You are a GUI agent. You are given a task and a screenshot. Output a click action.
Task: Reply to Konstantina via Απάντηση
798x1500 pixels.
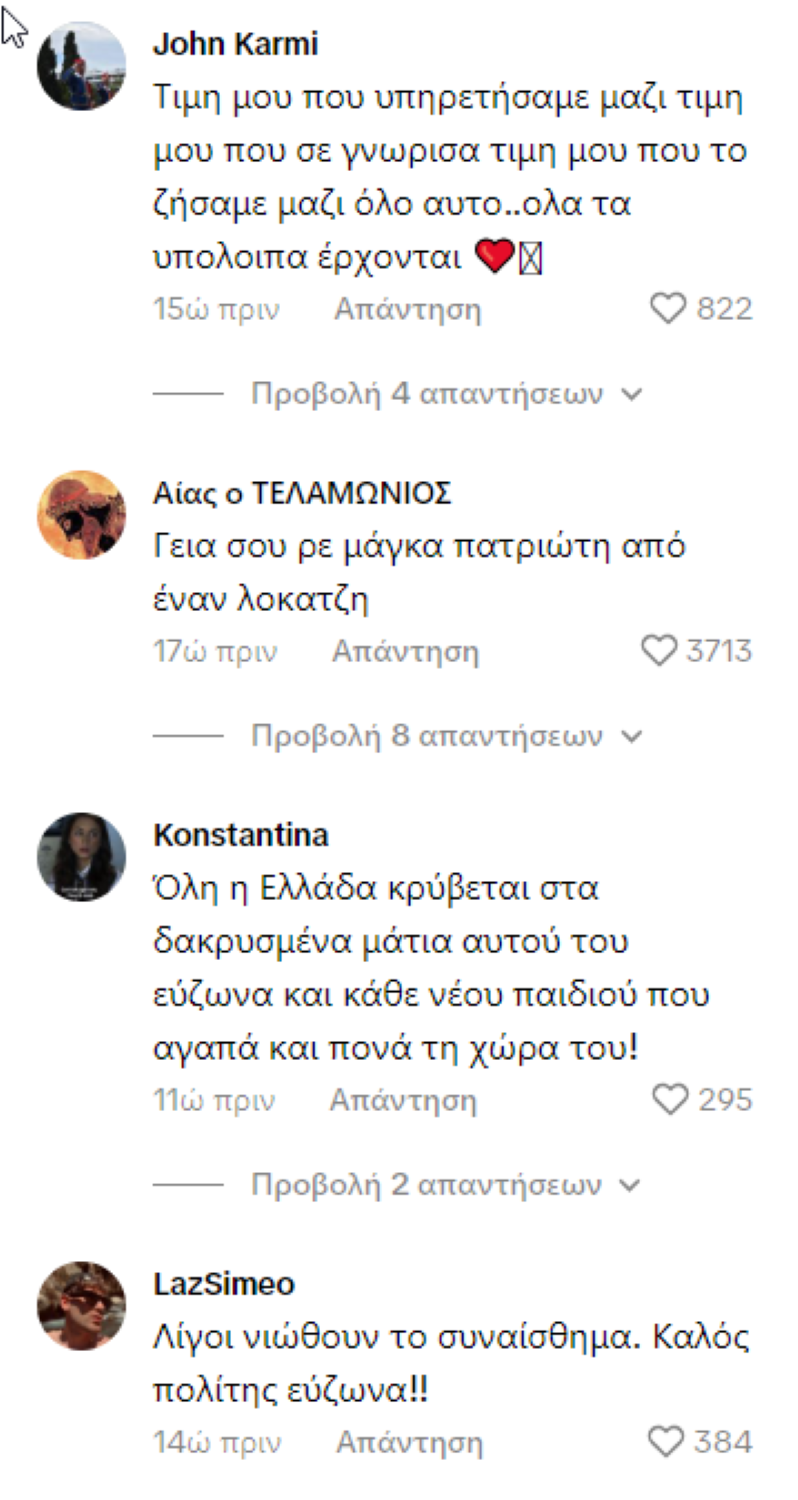404,1101
